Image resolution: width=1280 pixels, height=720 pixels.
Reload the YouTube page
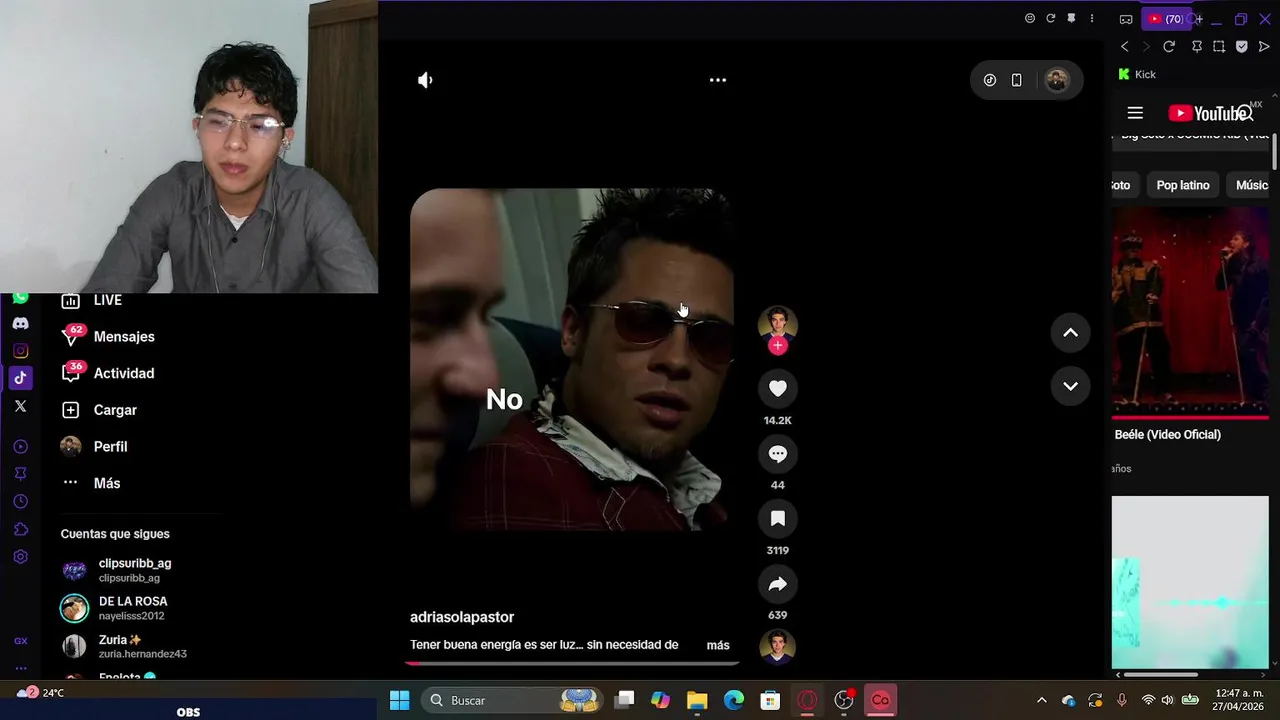(x=1168, y=46)
